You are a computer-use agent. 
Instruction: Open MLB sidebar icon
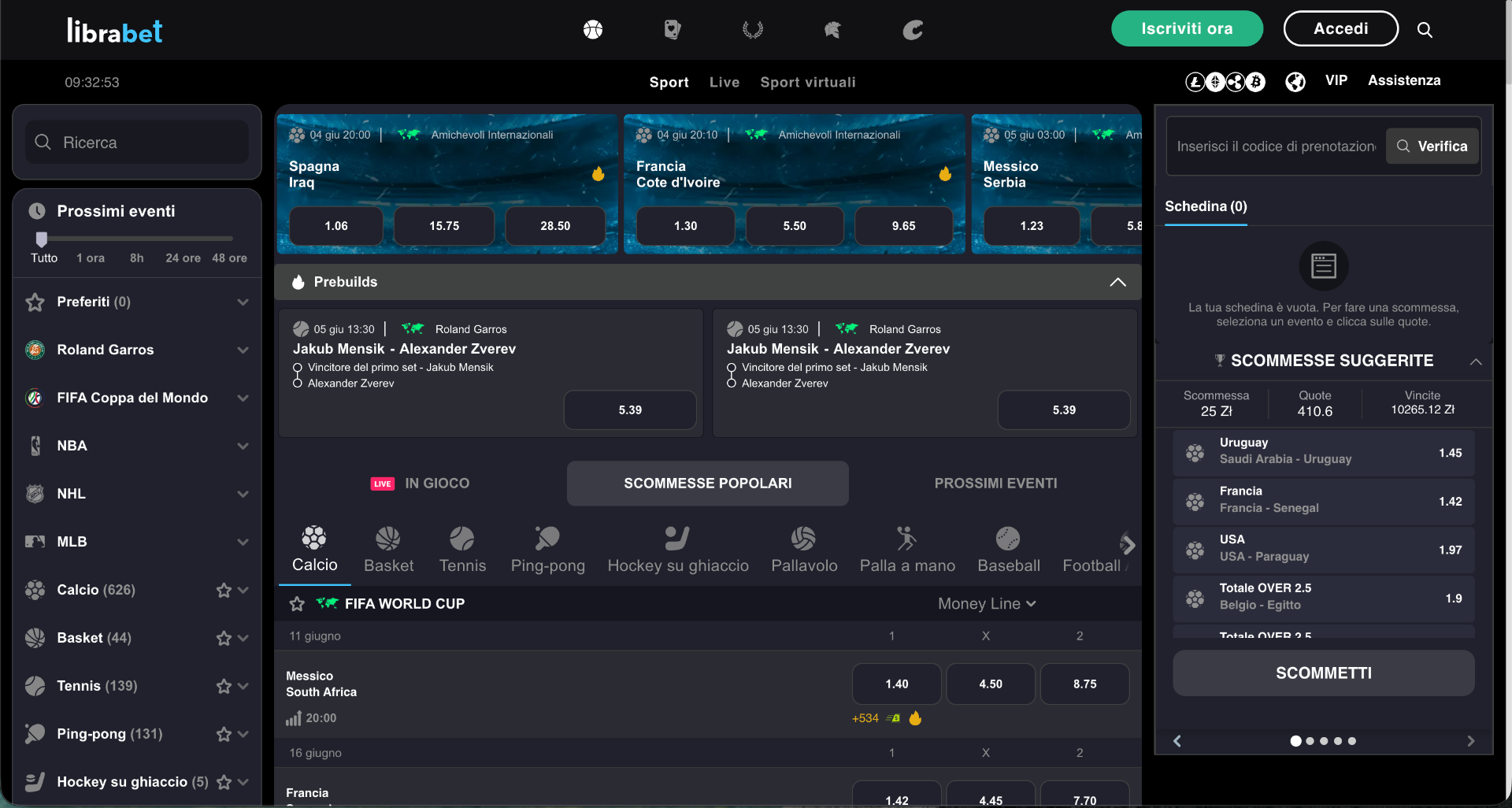[35, 542]
